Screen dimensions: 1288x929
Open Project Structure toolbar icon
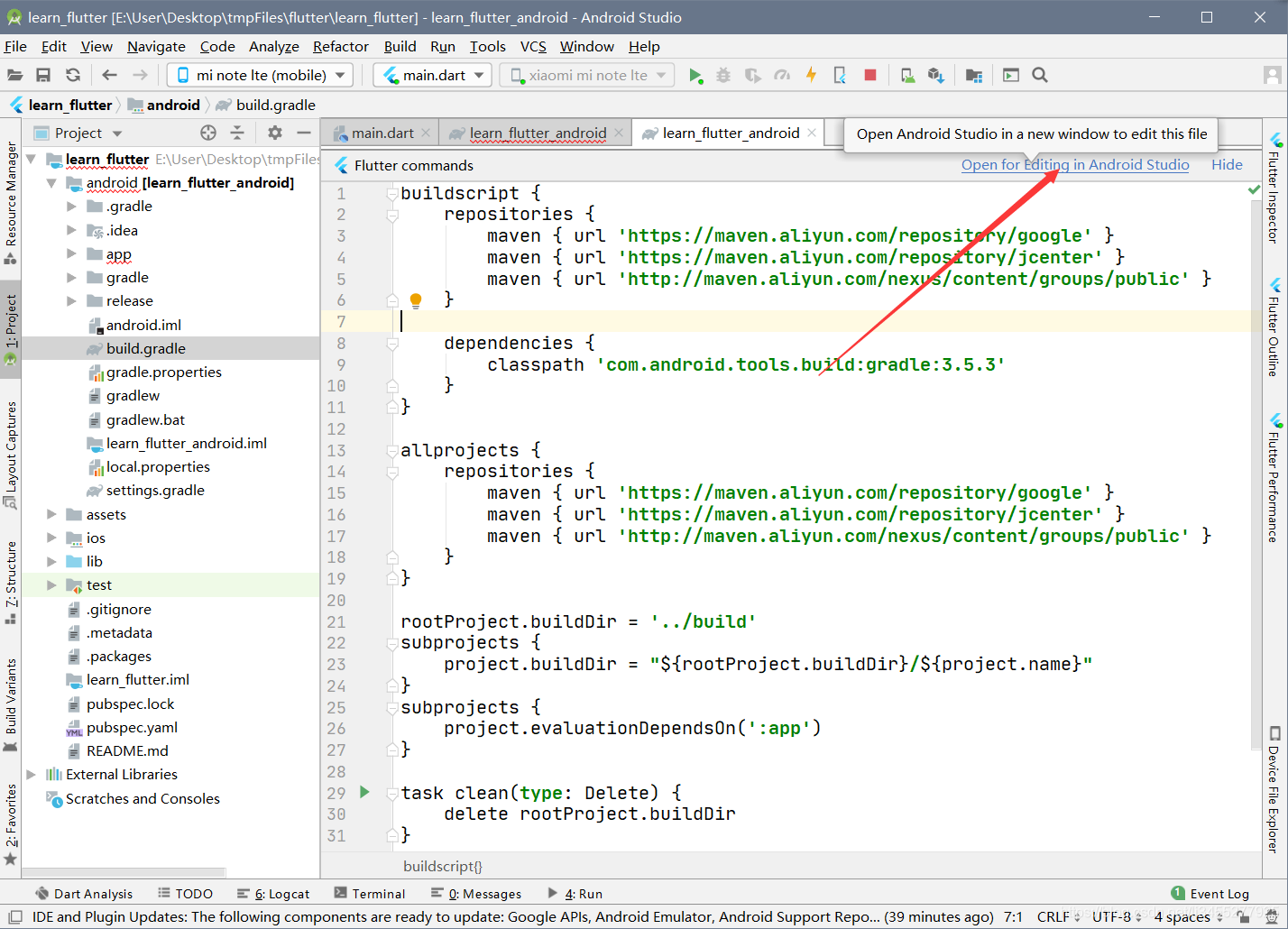pos(974,76)
